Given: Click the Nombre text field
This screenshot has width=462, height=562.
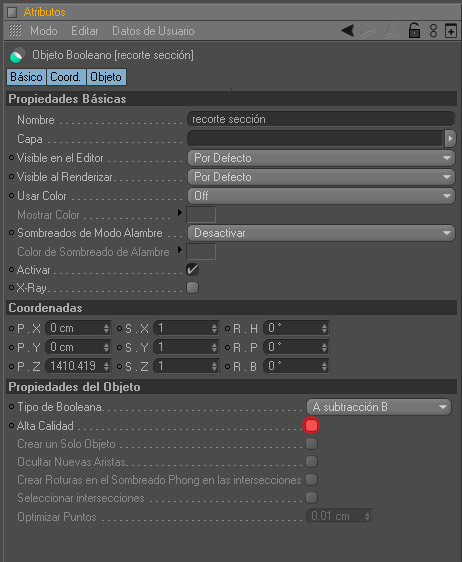Looking at the screenshot, I should coord(321,119).
